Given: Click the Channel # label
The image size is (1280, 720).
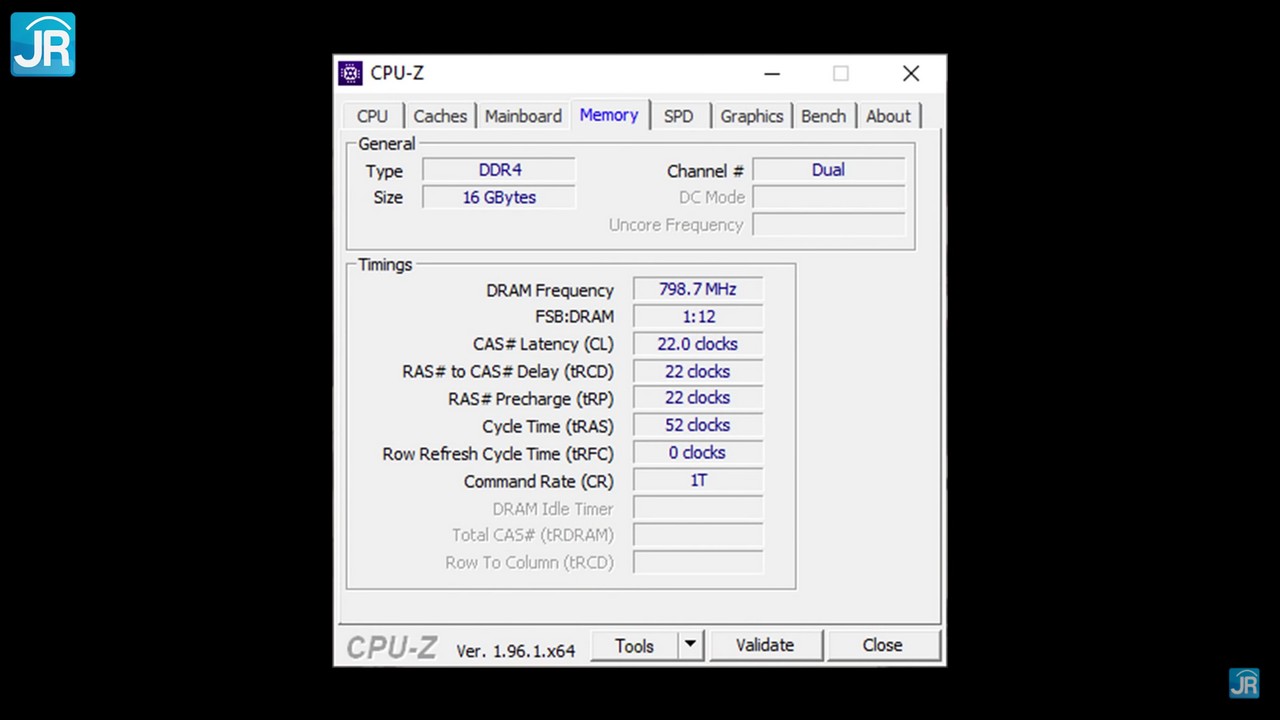Looking at the screenshot, I should coord(706,171).
